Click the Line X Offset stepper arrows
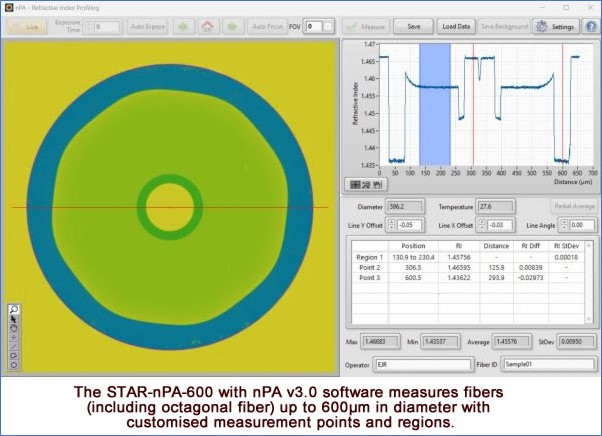Viewport: 602px width, 436px height. click(x=482, y=225)
